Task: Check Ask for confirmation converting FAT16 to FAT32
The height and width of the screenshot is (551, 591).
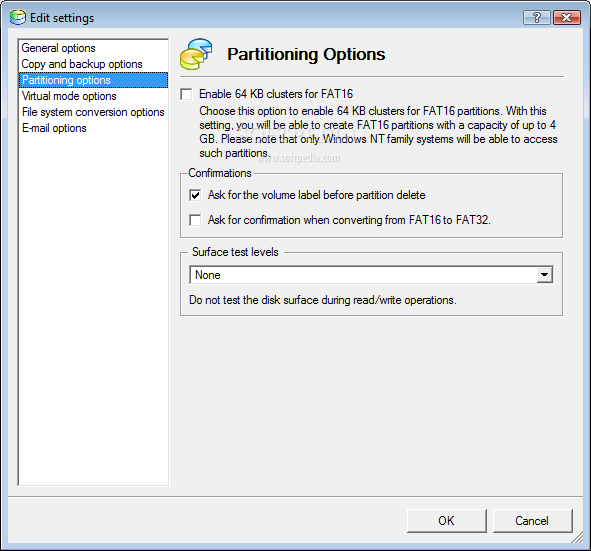Action: pyautogui.click(x=195, y=220)
